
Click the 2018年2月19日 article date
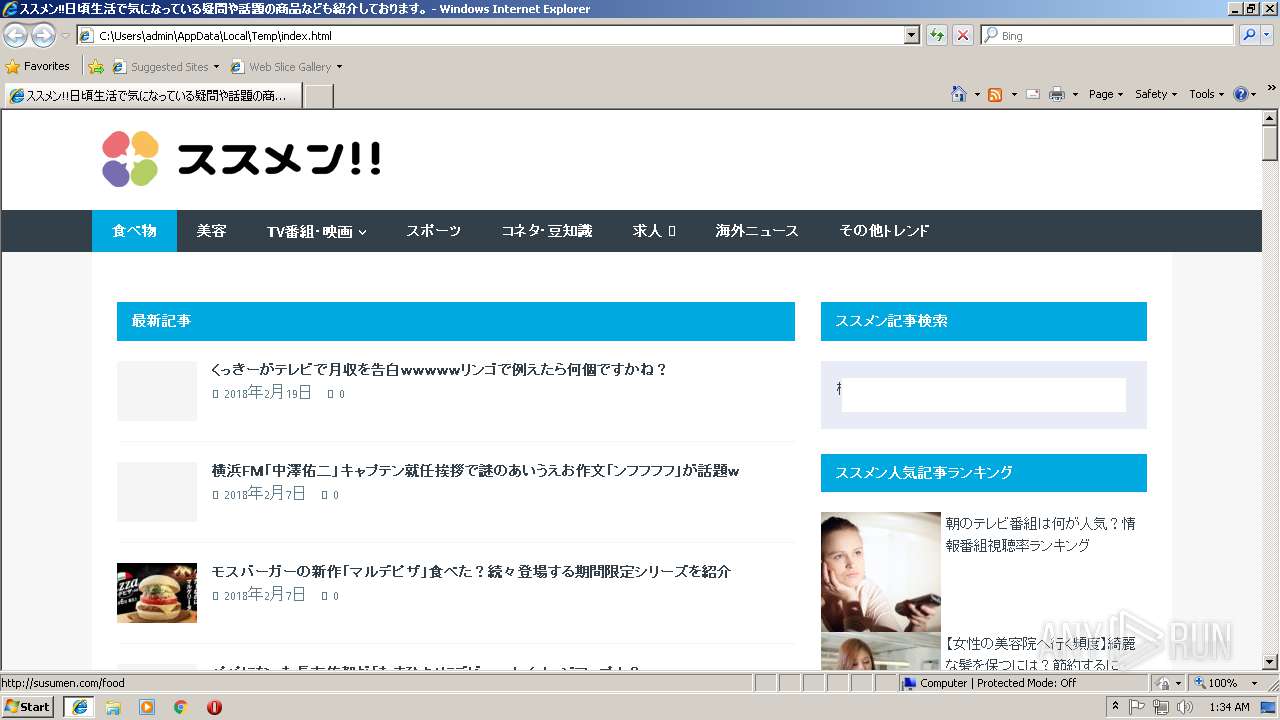point(268,393)
